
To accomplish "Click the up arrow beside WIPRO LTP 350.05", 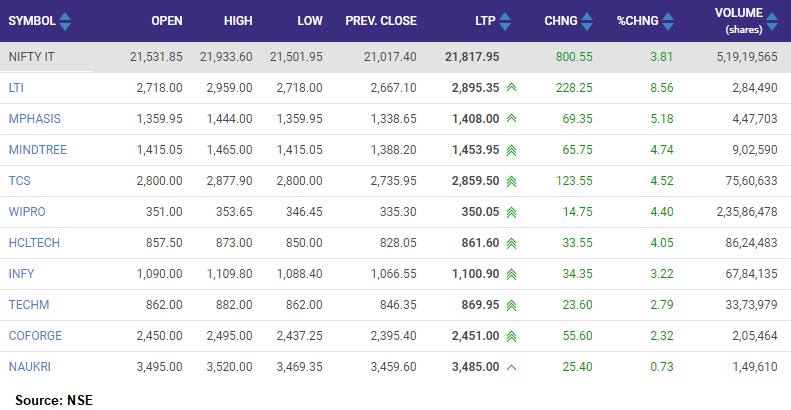I will point(511,212).
